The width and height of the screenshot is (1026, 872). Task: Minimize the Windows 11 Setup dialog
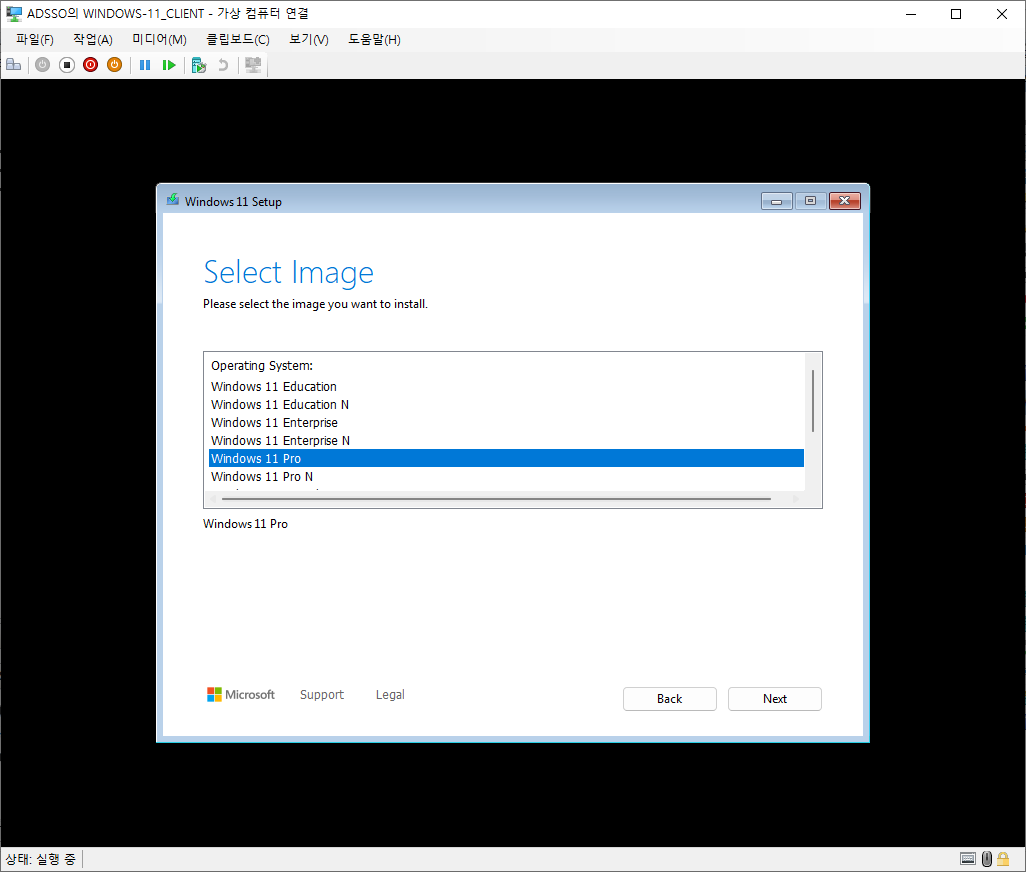click(777, 201)
